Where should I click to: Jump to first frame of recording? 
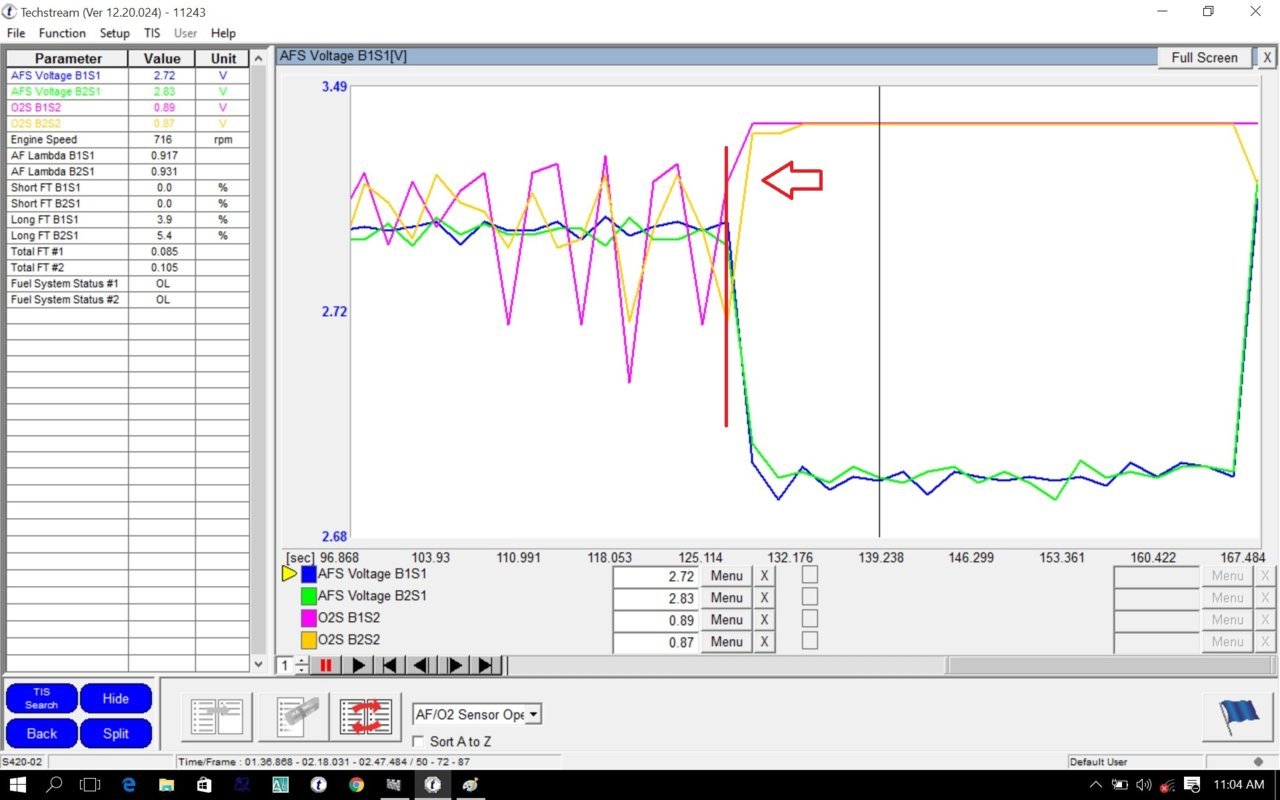(390, 665)
